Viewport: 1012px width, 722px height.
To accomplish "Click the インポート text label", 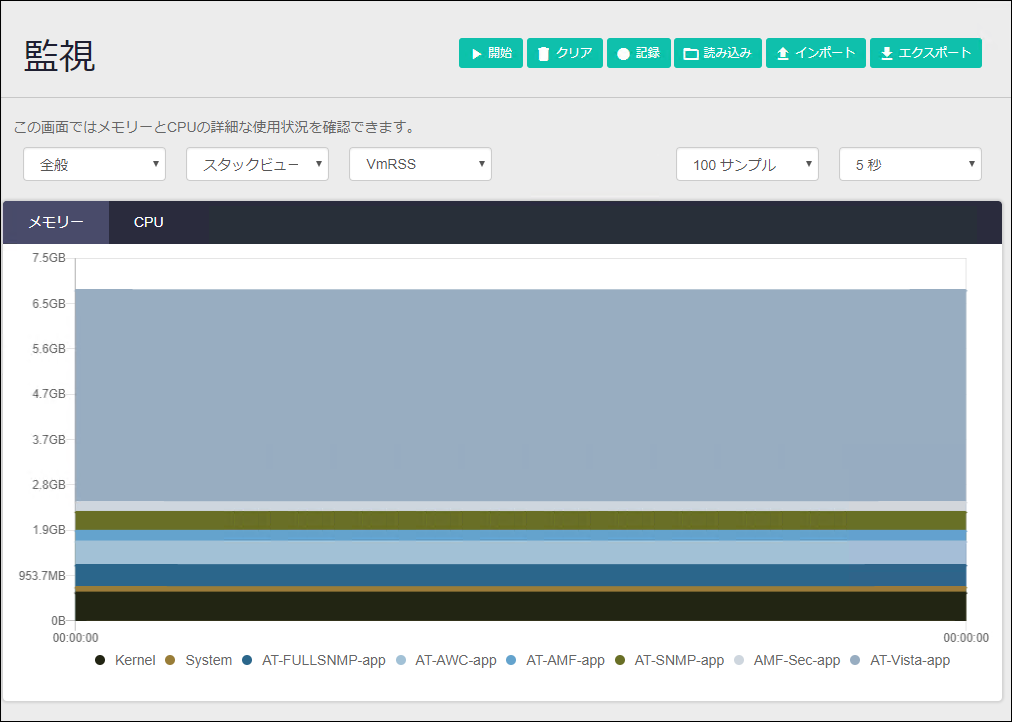I will coord(825,53).
